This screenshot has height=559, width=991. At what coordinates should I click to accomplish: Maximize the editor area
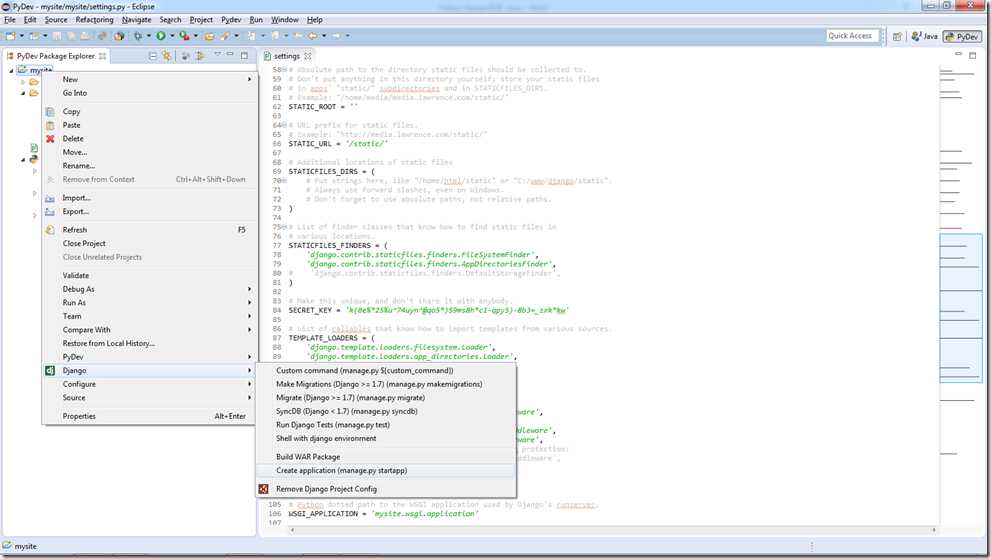pyautogui.click(x=973, y=56)
